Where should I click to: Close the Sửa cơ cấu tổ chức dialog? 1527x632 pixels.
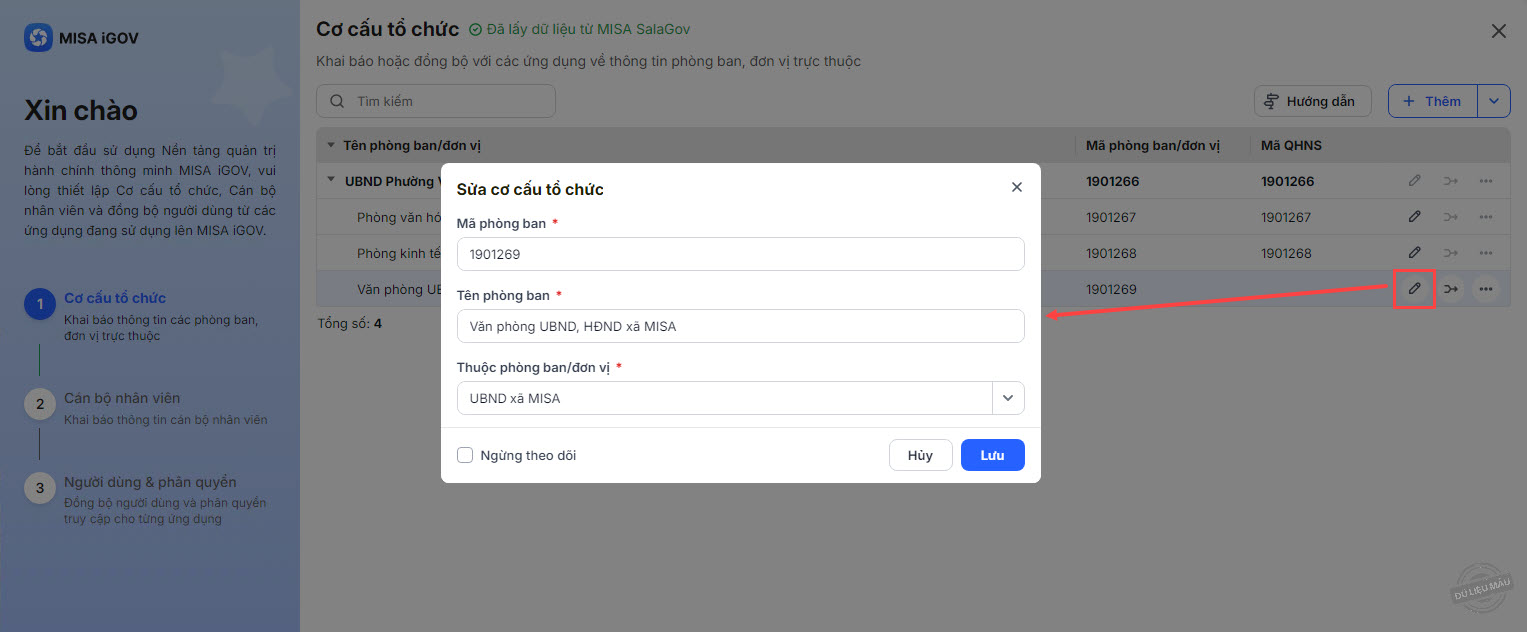coord(1017,187)
